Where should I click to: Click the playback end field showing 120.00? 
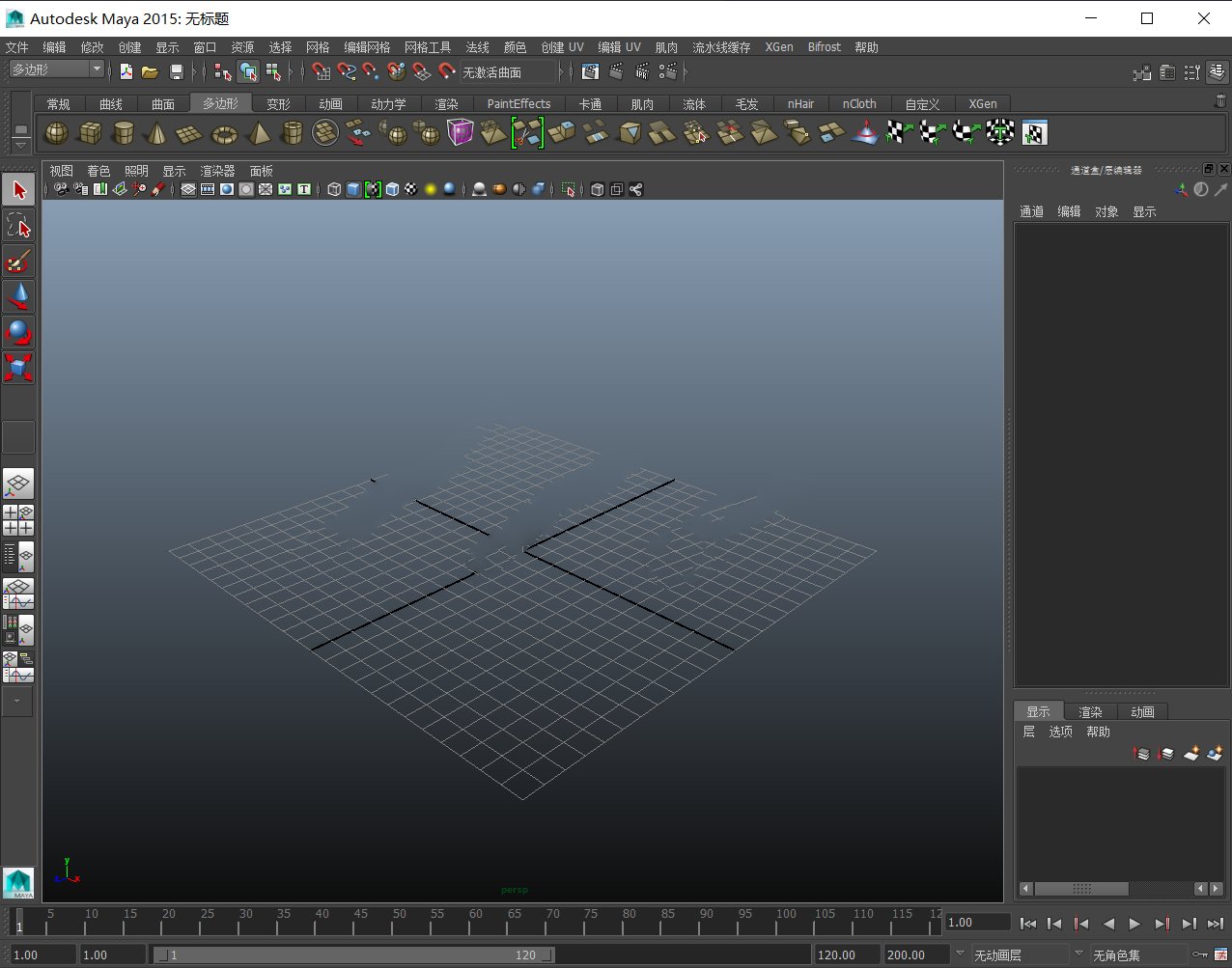click(x=848, y=954)
